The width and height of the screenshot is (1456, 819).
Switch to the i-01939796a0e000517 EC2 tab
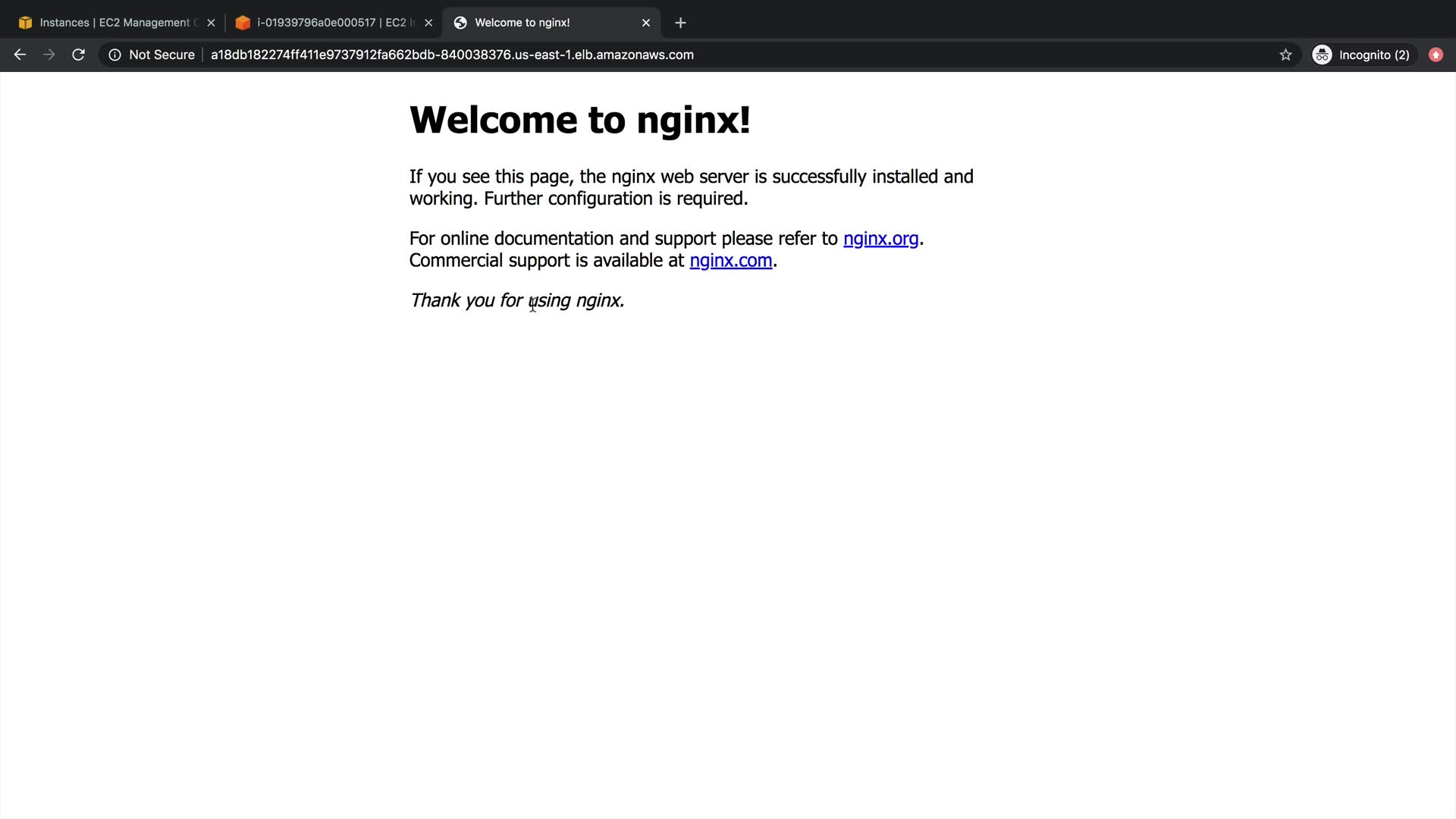point(334,23)
